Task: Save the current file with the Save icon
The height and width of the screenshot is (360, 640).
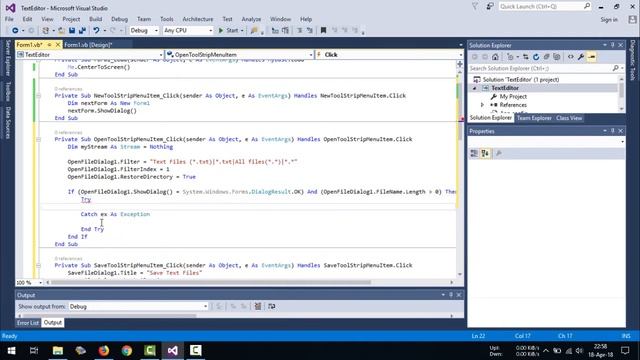Action: (72, 31)
